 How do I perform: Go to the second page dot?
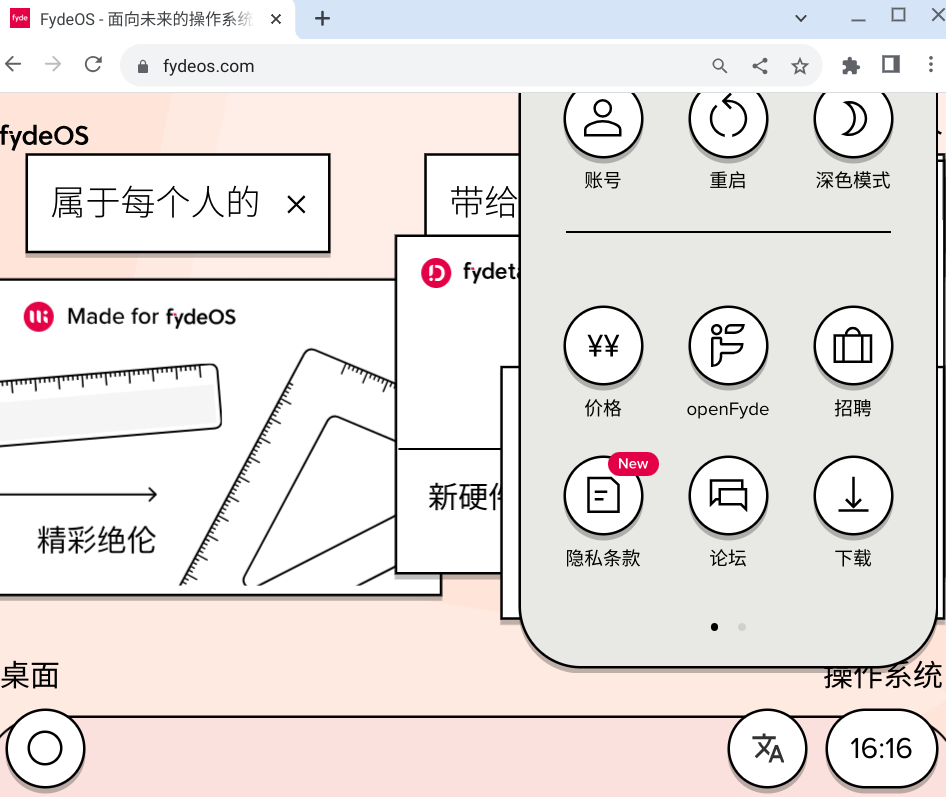(741, 627)
